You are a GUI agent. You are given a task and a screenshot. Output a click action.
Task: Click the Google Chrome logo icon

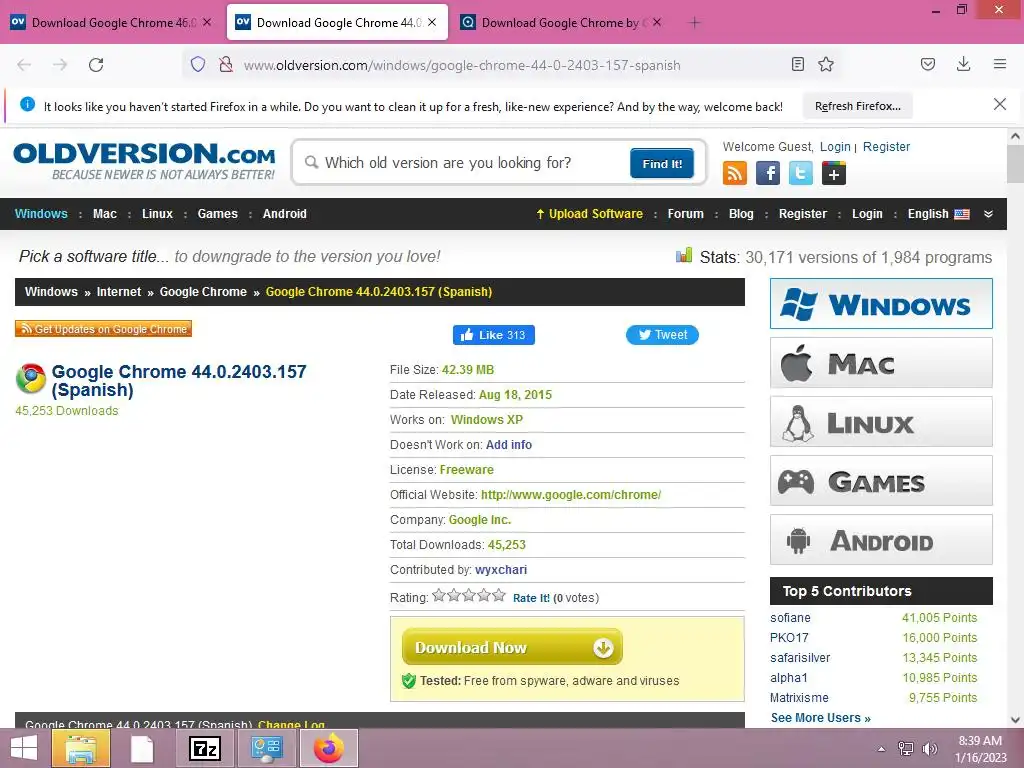tap(31, 378)
